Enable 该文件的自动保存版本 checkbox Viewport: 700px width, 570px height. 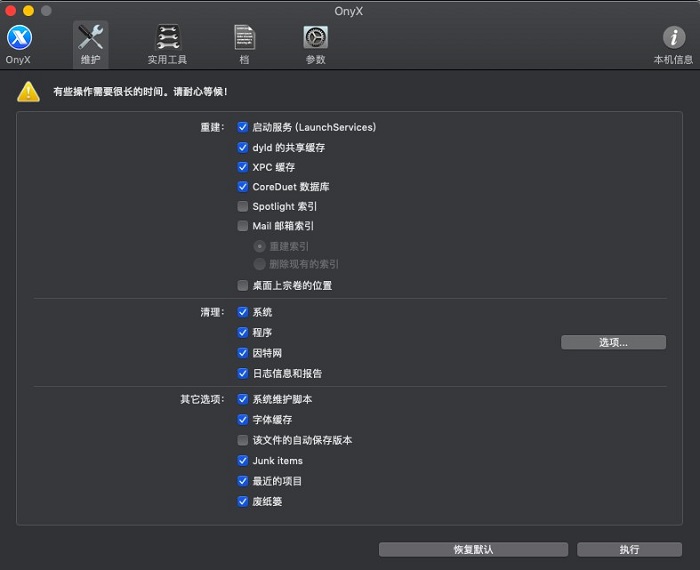point(242,440)
